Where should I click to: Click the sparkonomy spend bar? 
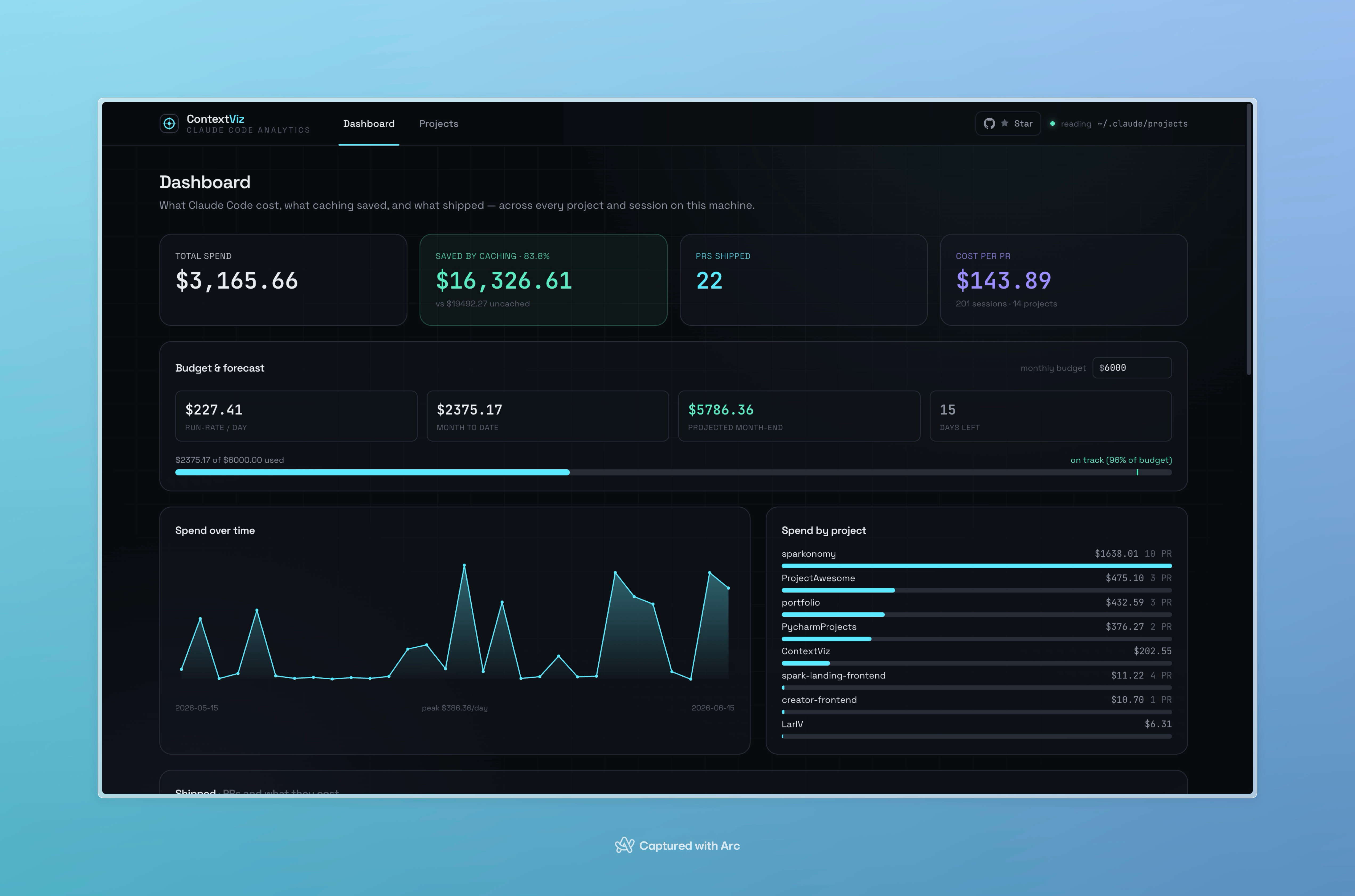tap(977, 566)
